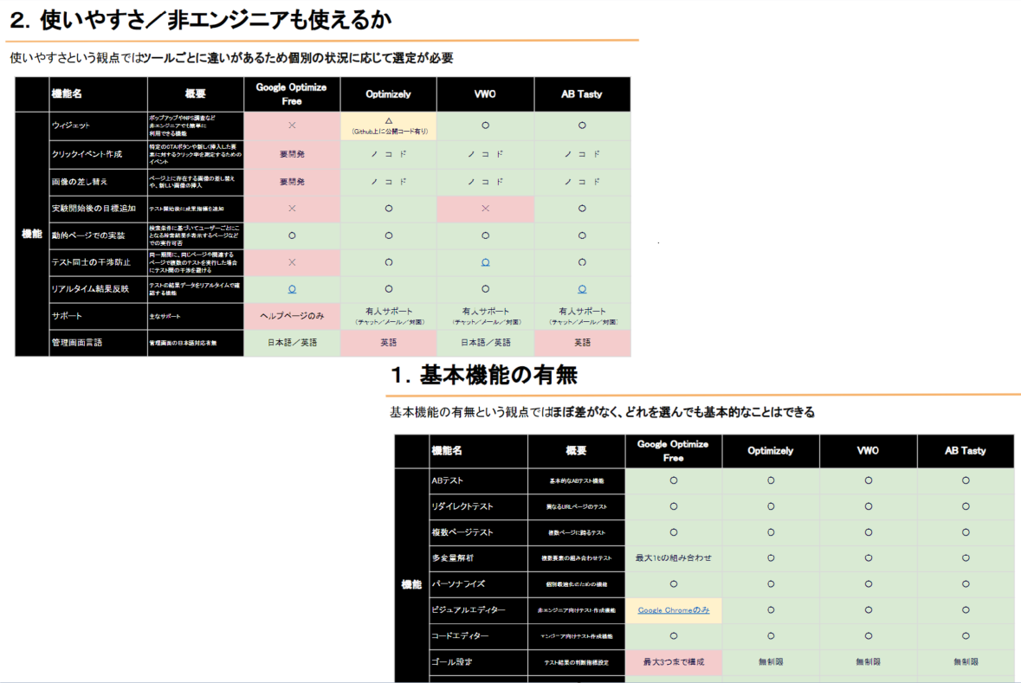Click VWO's "日本語／英語" language cell

pos(485,342)
